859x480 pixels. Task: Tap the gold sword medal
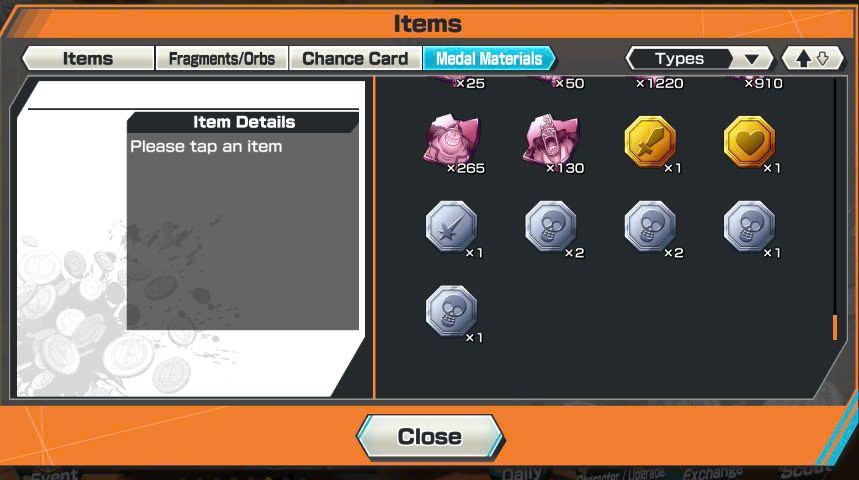point(650,142)
